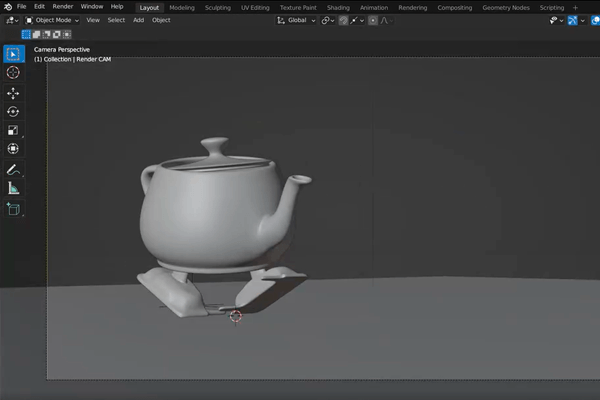This screenshot has height=400, width=600.
Task: Activate the Select Box tool
Action: pos(14,54)
